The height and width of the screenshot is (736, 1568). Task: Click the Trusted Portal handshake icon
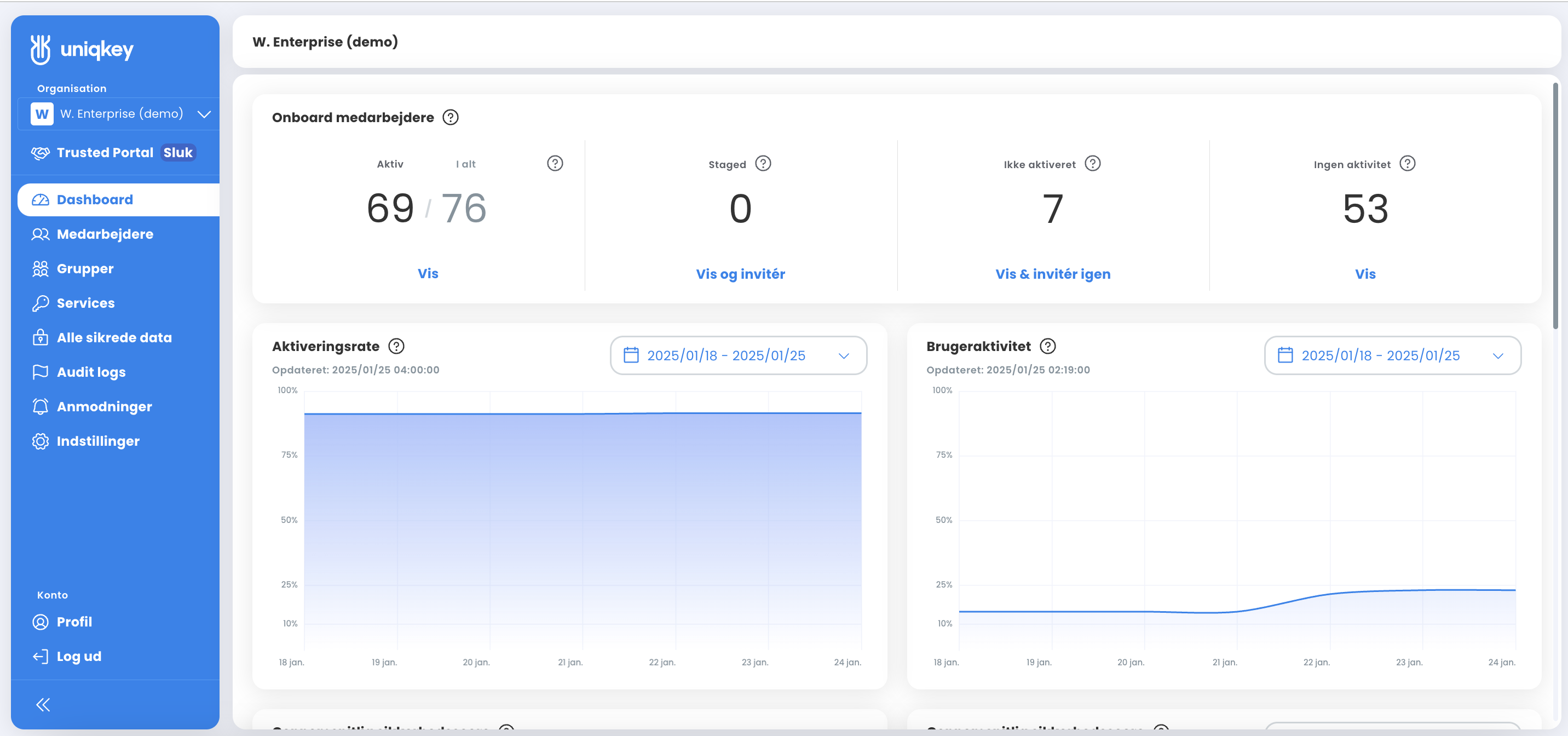click(40, 153)
